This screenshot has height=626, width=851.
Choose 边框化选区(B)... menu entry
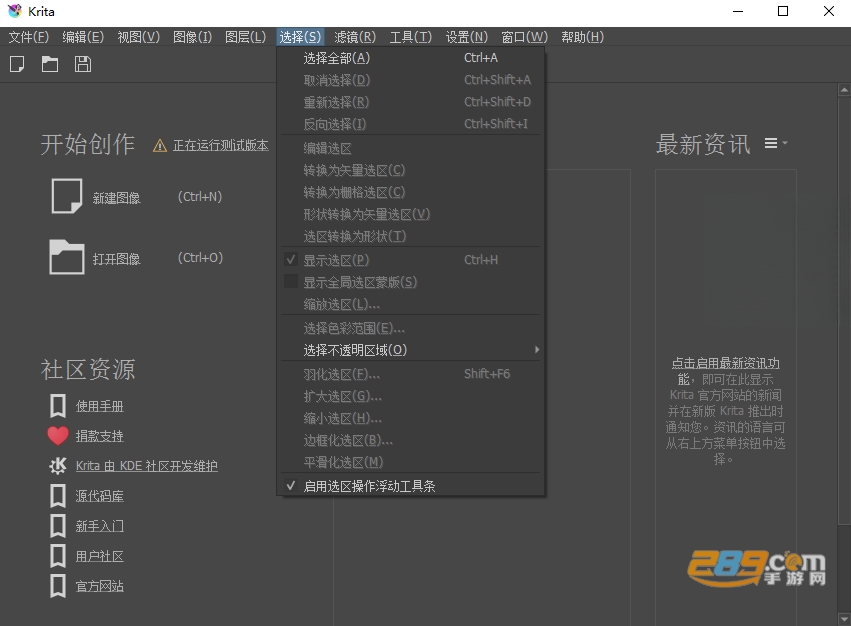(x=411, y=440)
